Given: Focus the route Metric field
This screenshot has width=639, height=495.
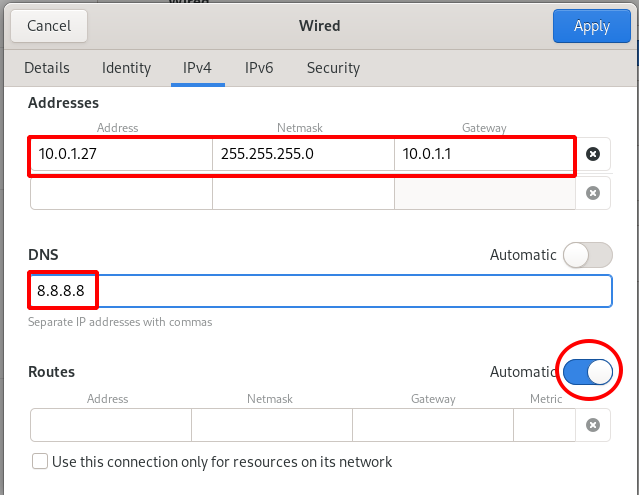Looking at the screenshot, I should click(545, 425).
